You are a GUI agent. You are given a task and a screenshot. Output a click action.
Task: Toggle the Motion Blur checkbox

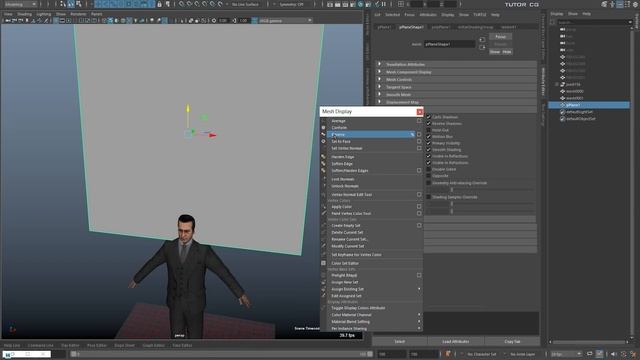click(x=429, y=136)
